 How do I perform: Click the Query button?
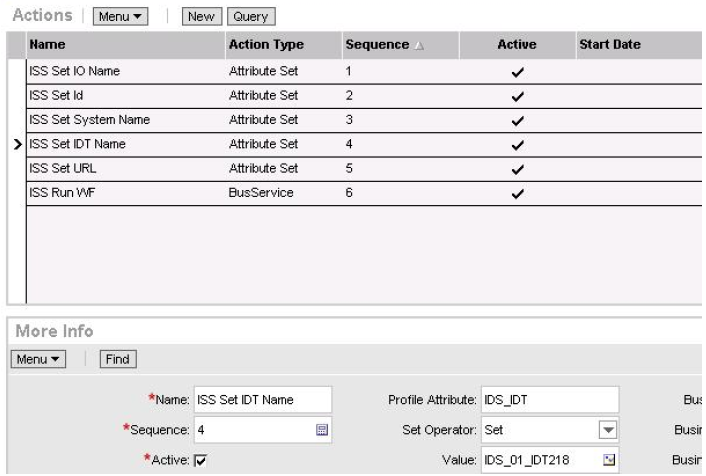pos(251,17)
